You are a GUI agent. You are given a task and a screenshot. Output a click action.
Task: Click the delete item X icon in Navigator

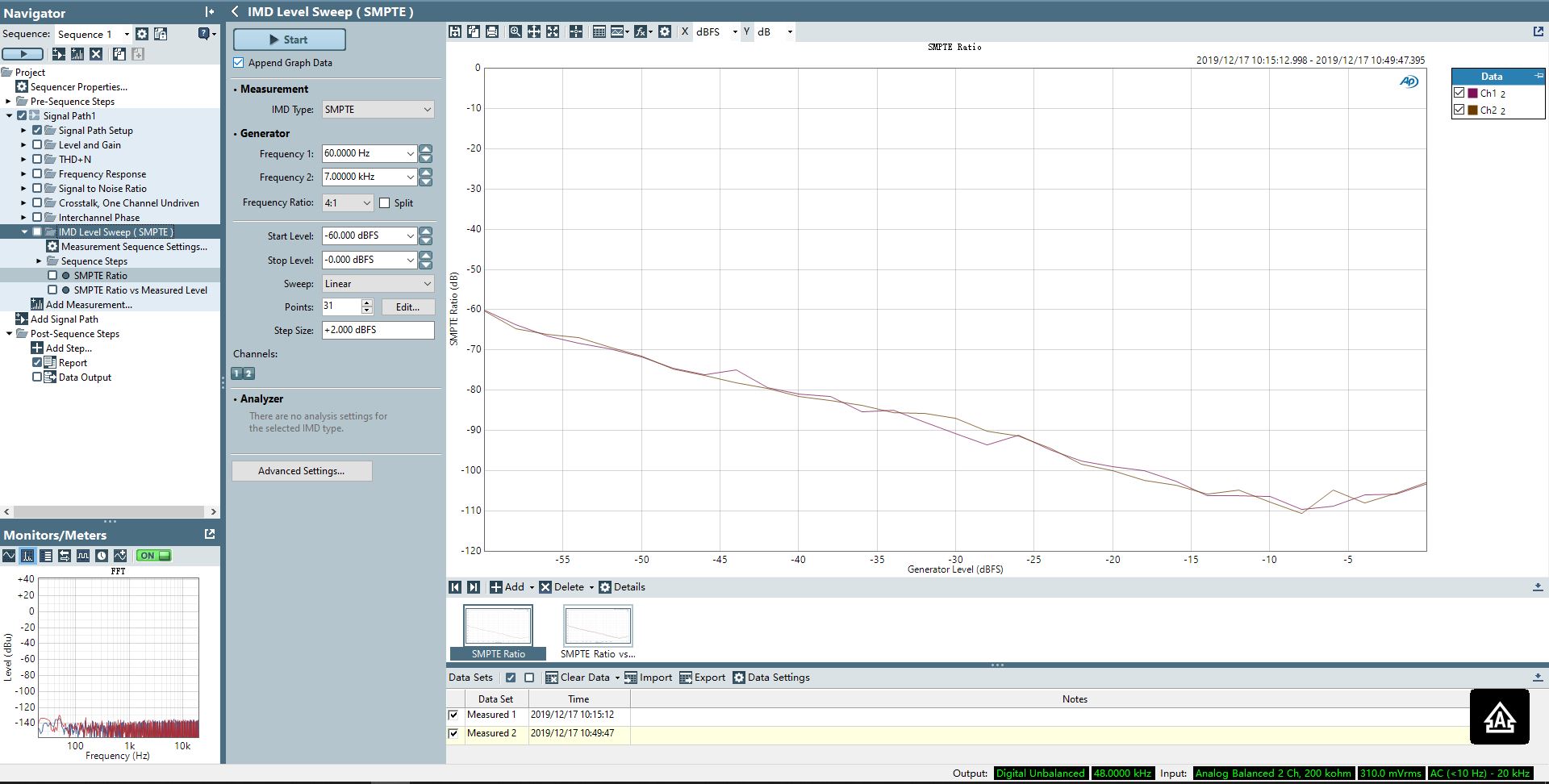[x=96, y=54]
